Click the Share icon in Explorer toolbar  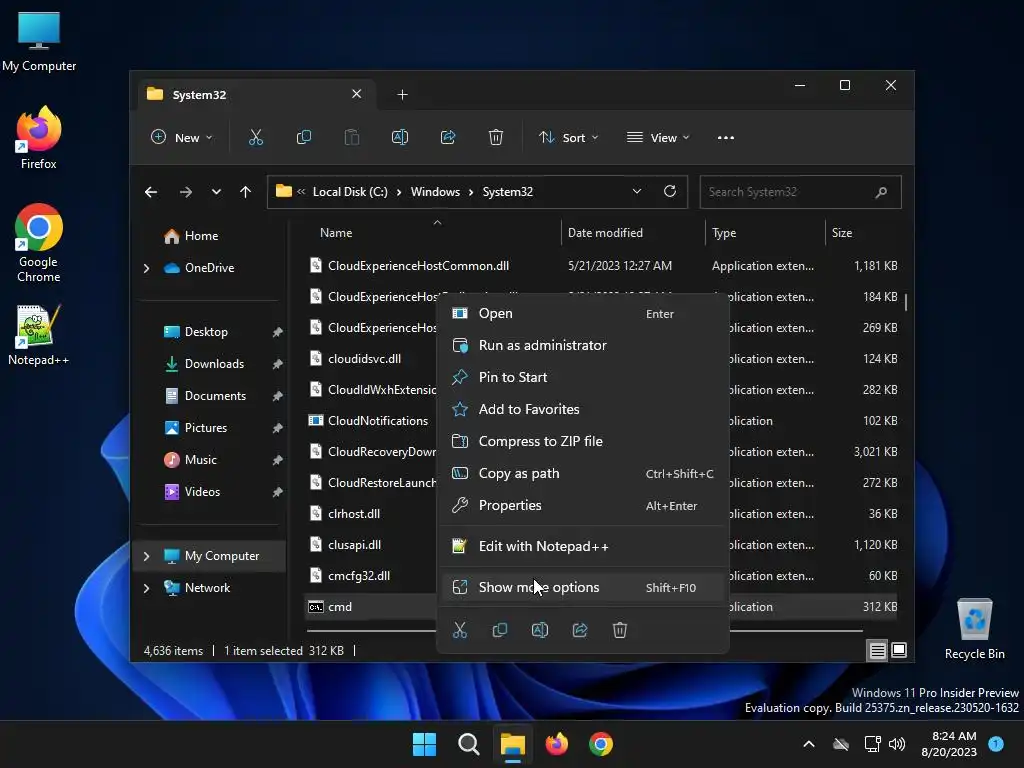448,138
